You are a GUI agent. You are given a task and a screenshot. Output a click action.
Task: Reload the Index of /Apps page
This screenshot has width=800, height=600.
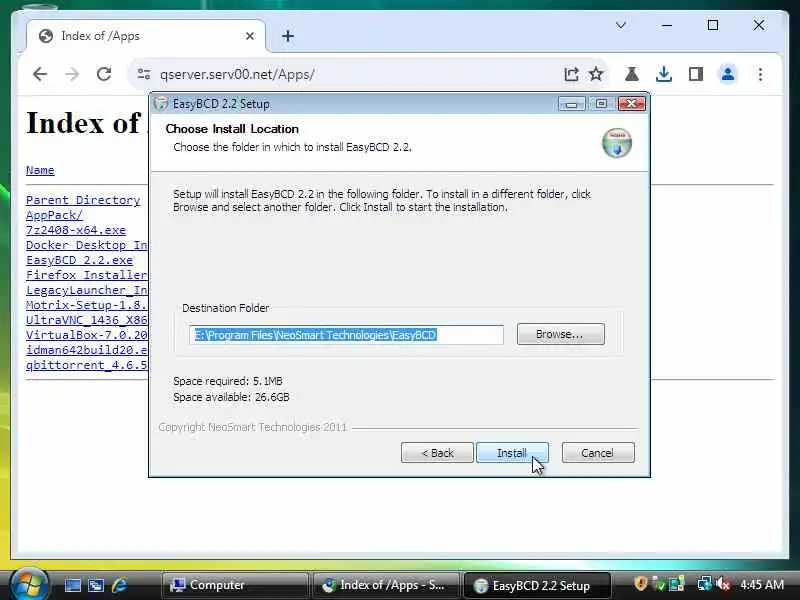coord(104,74)
